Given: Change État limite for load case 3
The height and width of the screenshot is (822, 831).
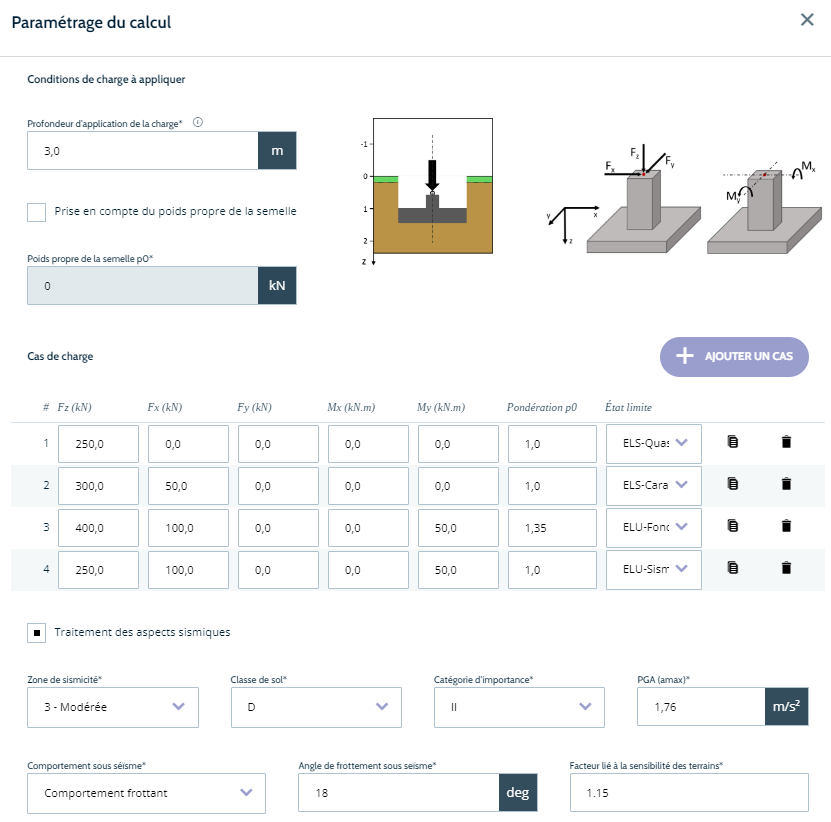Looking at the screenshot, I should (x=653, y=527).
